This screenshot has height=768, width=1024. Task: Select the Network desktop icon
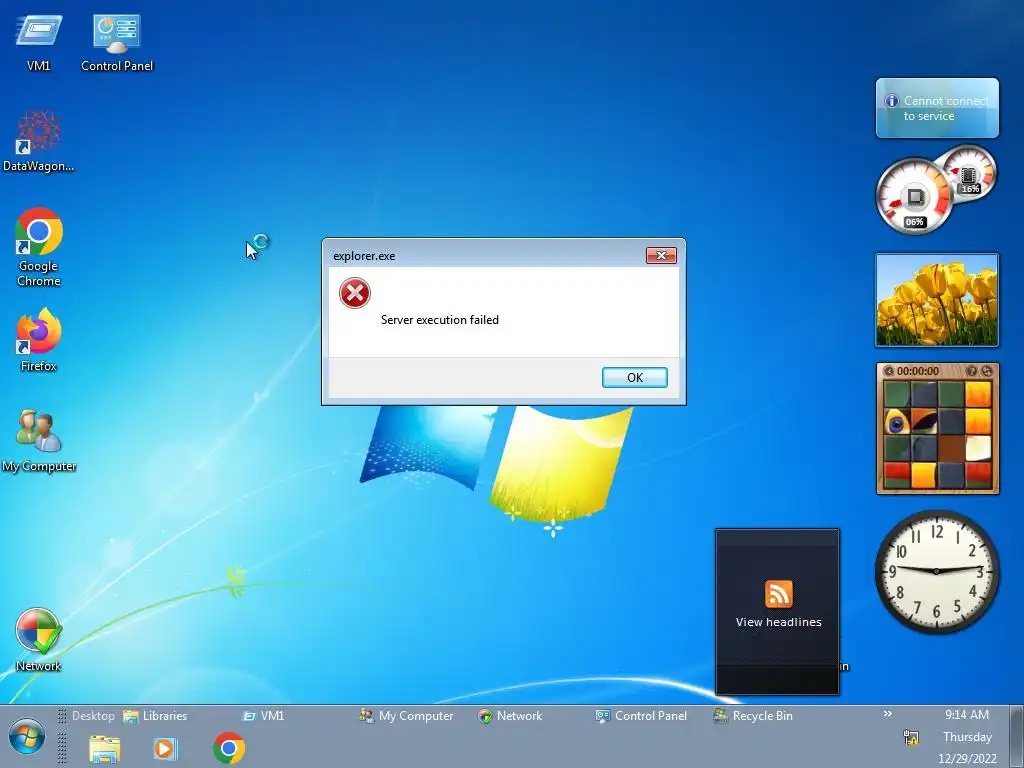(39, 639)
